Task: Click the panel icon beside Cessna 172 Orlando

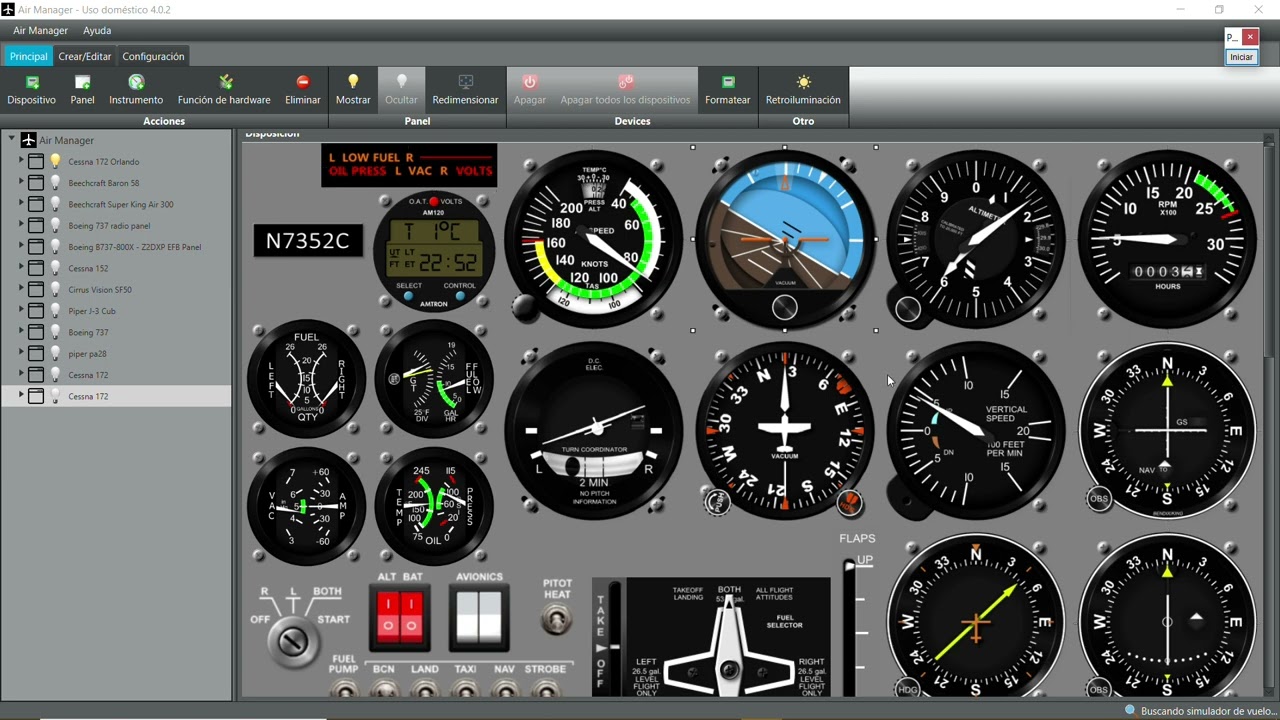Action: click(36, 161)
